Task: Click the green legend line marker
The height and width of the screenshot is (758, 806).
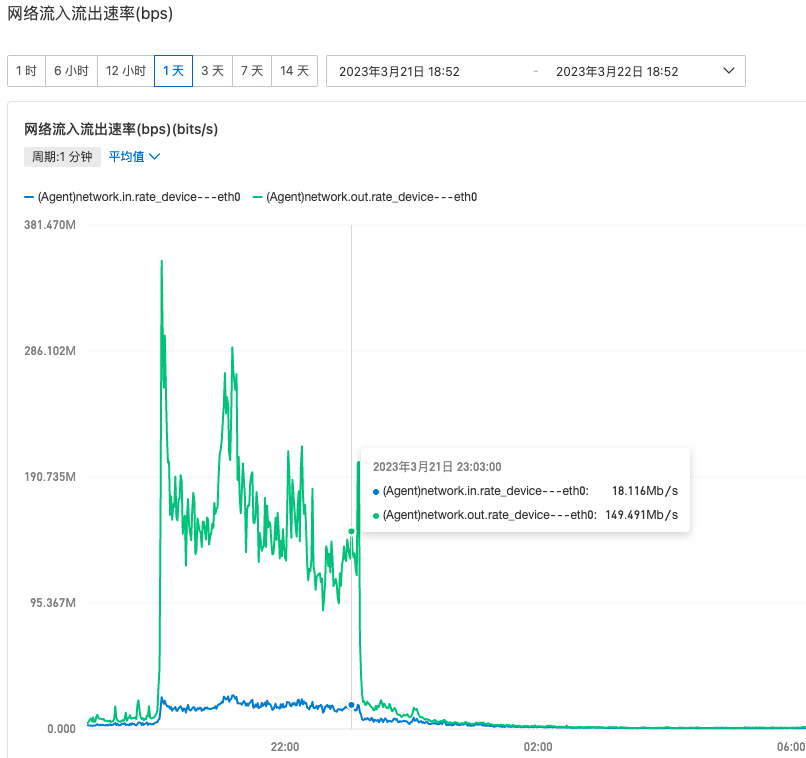Action: coord(257,197)
